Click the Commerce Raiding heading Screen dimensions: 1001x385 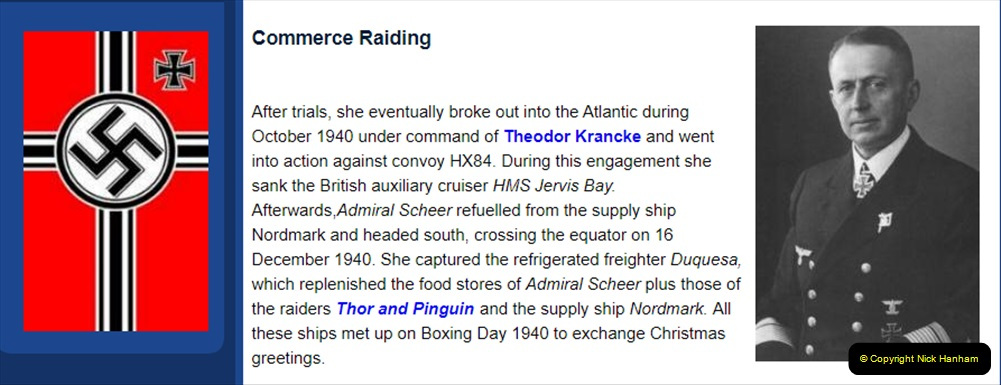(x=341, y=38)
